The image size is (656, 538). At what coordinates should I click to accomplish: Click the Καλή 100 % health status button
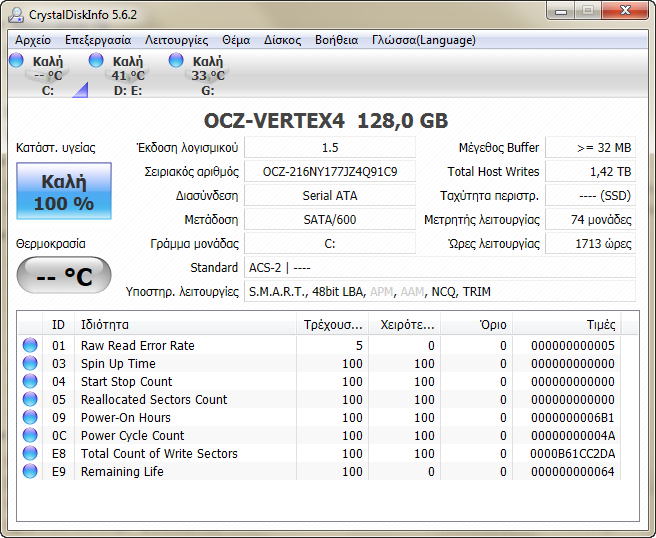click(x=64, y=191)
